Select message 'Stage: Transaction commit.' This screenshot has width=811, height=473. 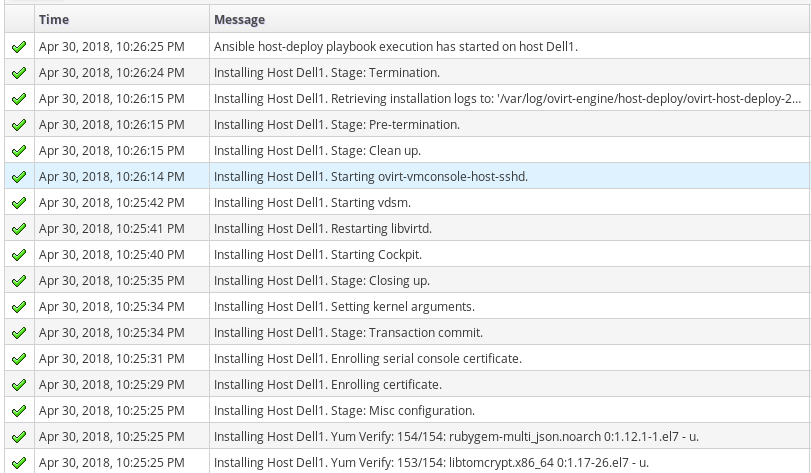[x=349, y=332]
